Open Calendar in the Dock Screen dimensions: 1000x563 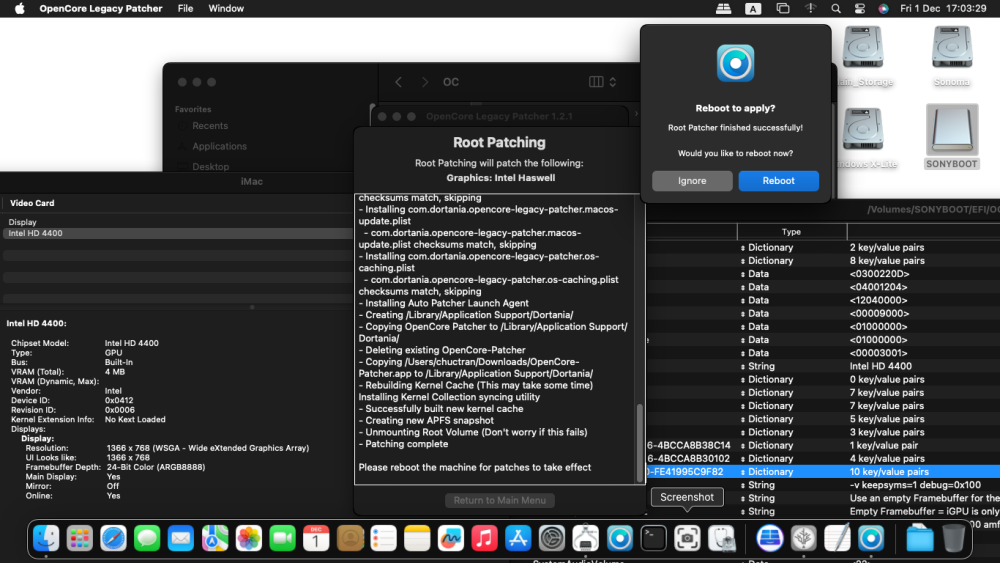click(316, 539)
